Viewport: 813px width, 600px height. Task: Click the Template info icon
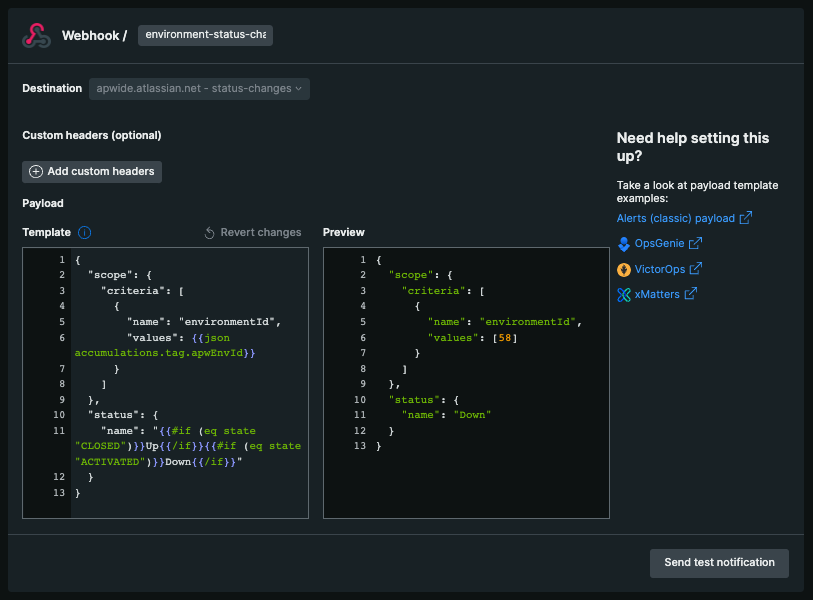tap(84, 233)
